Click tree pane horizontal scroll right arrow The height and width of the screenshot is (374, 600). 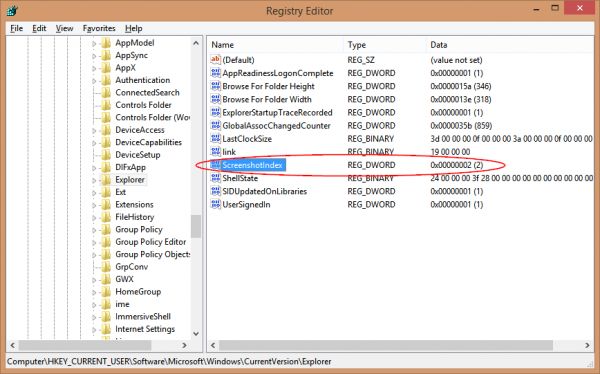[x=185, y=345]
